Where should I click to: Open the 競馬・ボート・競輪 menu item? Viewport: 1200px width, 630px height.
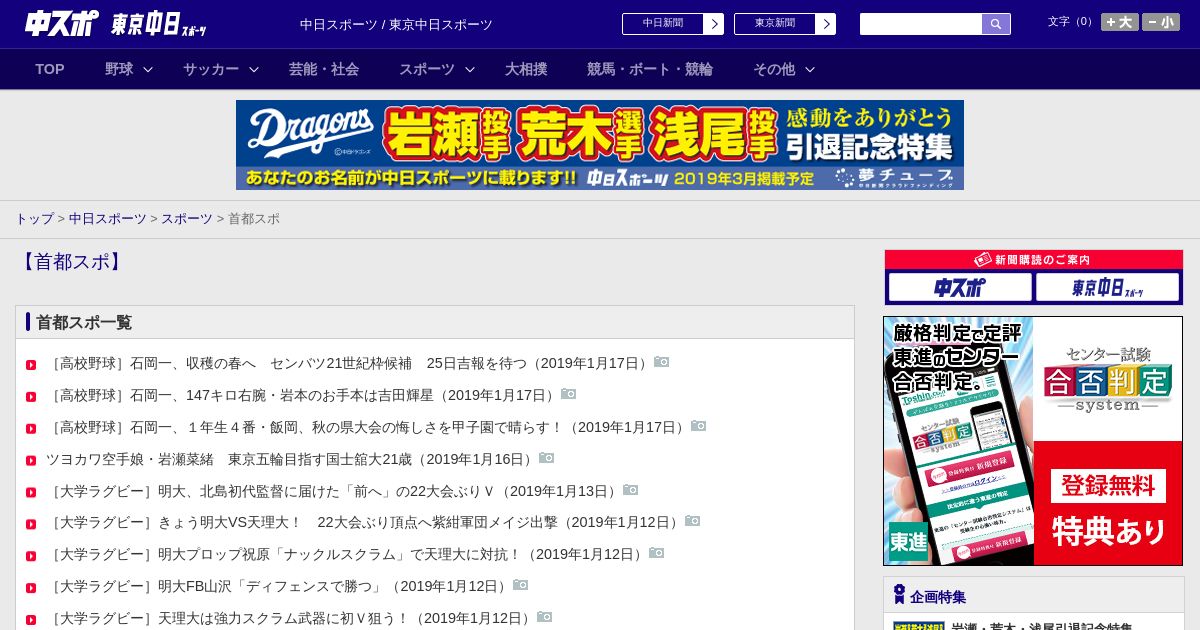(650, 69)
